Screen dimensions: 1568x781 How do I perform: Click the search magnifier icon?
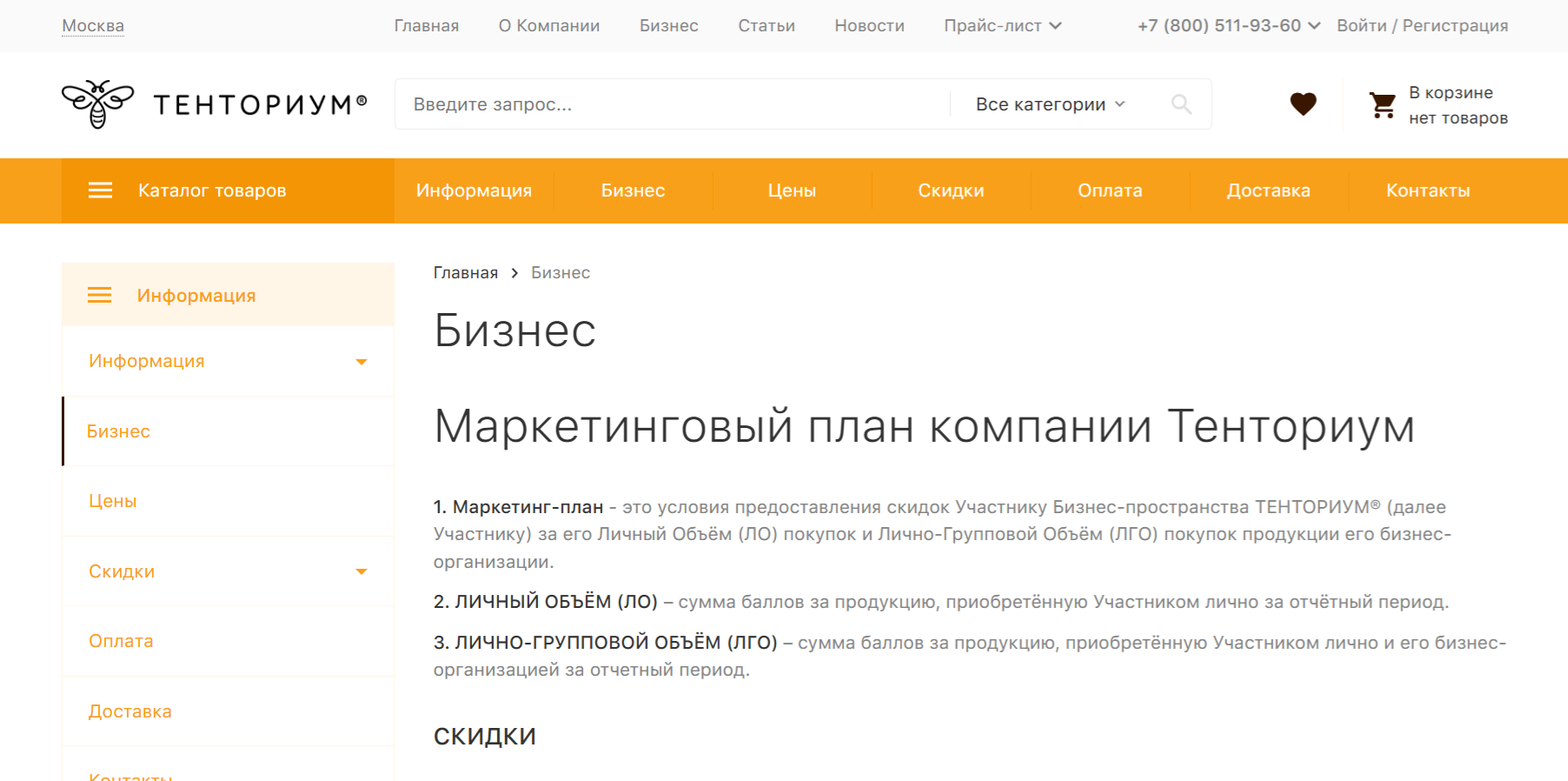pos(1181,104)
